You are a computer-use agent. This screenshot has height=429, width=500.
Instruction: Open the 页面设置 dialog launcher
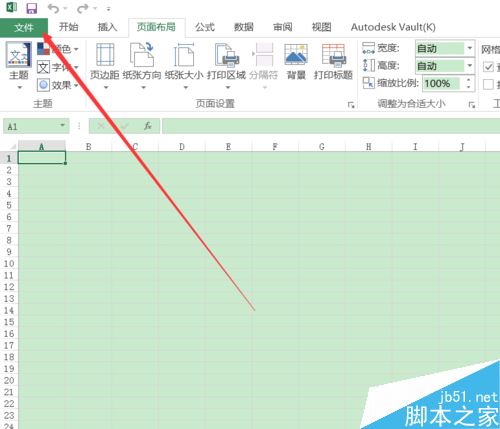point(351,105)
